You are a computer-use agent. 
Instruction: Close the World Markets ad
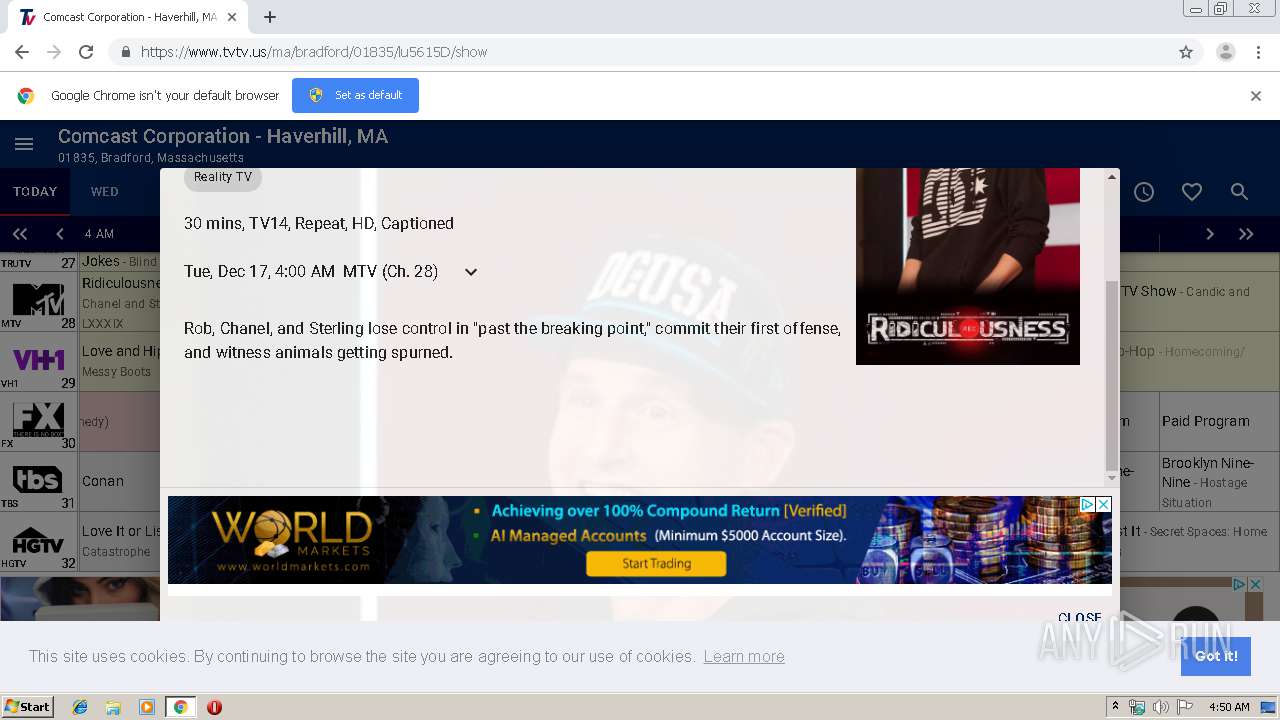click(1103, 505)
